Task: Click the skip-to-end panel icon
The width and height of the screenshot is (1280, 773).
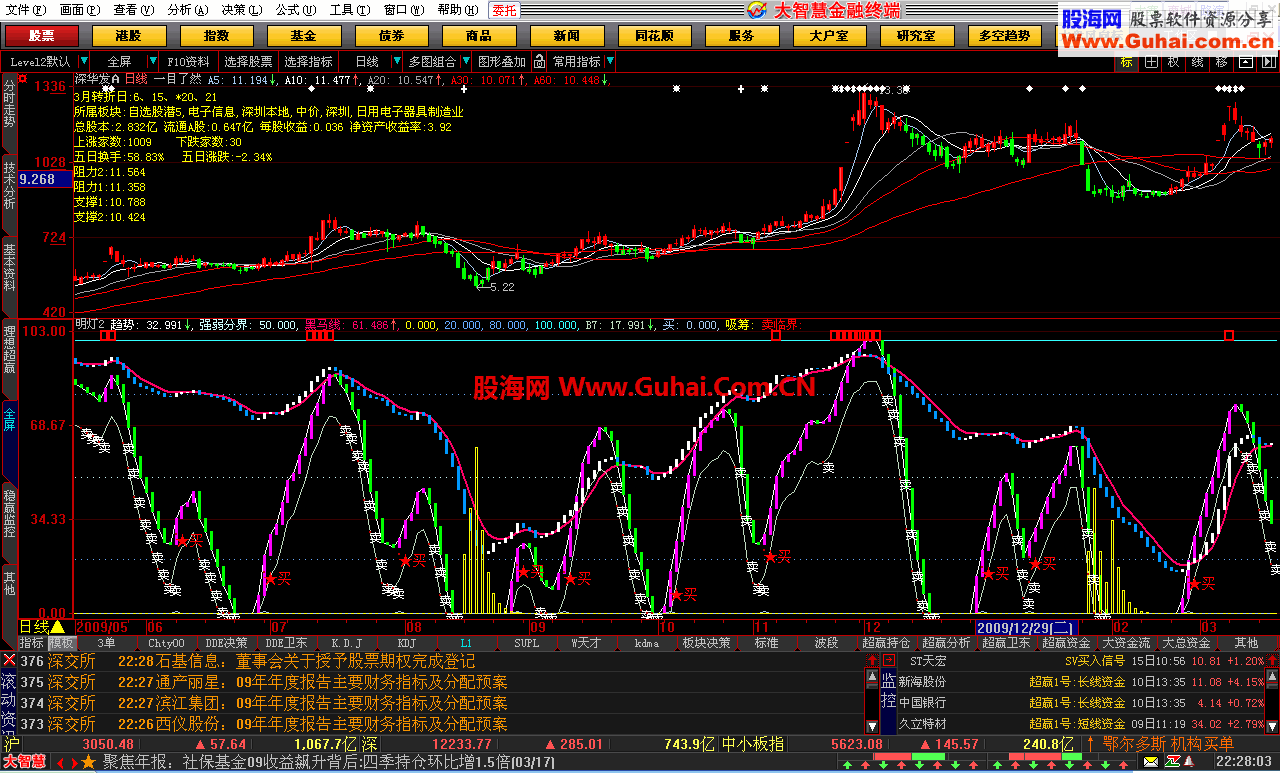Action: pos(1267,61)
